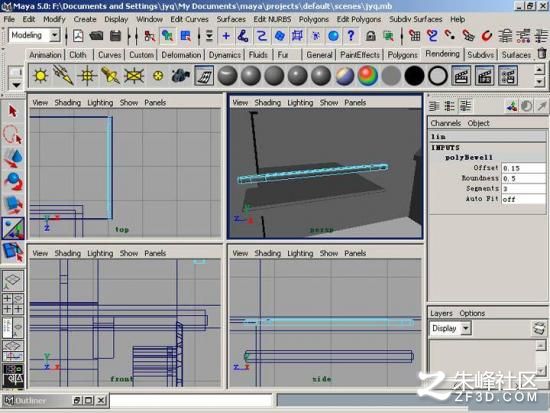Click polyBevel1 input node name
The image size is (550, 413).
coord(468,157)
